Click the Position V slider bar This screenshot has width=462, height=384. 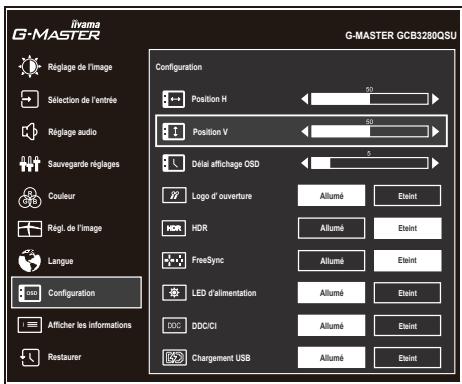(x=370, y=131)
